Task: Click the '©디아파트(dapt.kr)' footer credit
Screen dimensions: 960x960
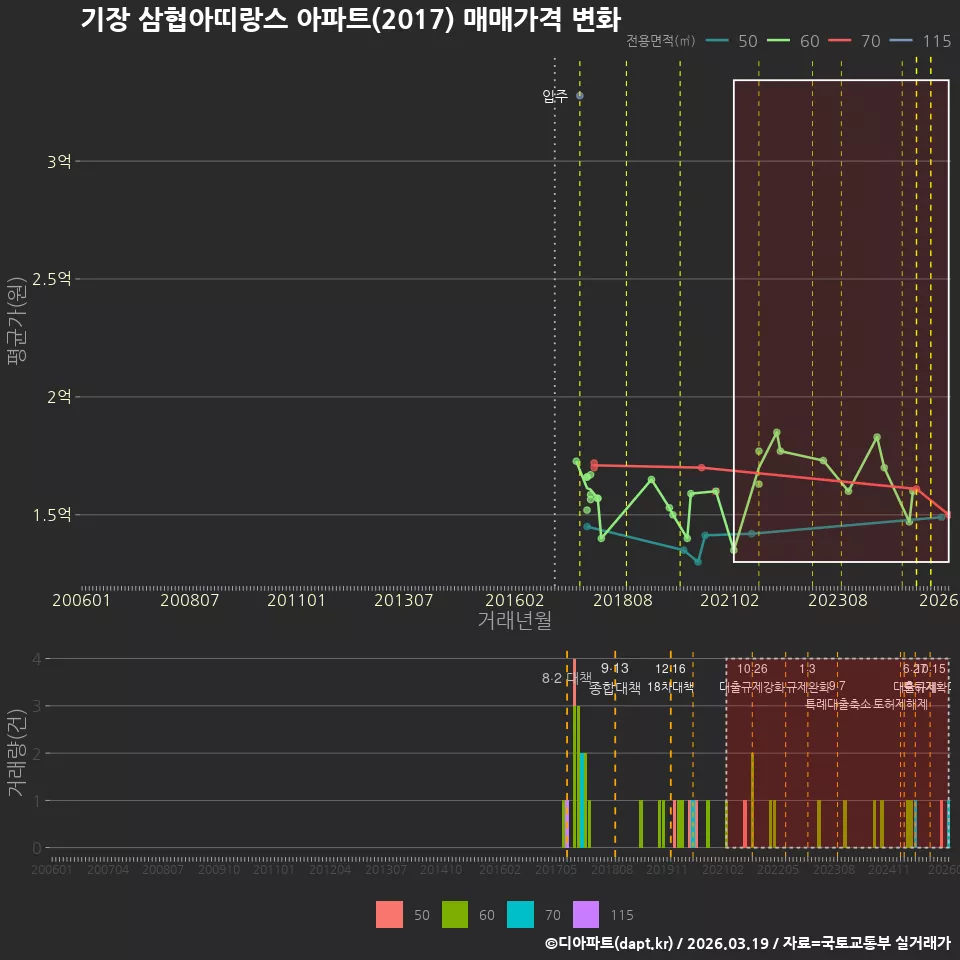Action: [x=609, y=943]
